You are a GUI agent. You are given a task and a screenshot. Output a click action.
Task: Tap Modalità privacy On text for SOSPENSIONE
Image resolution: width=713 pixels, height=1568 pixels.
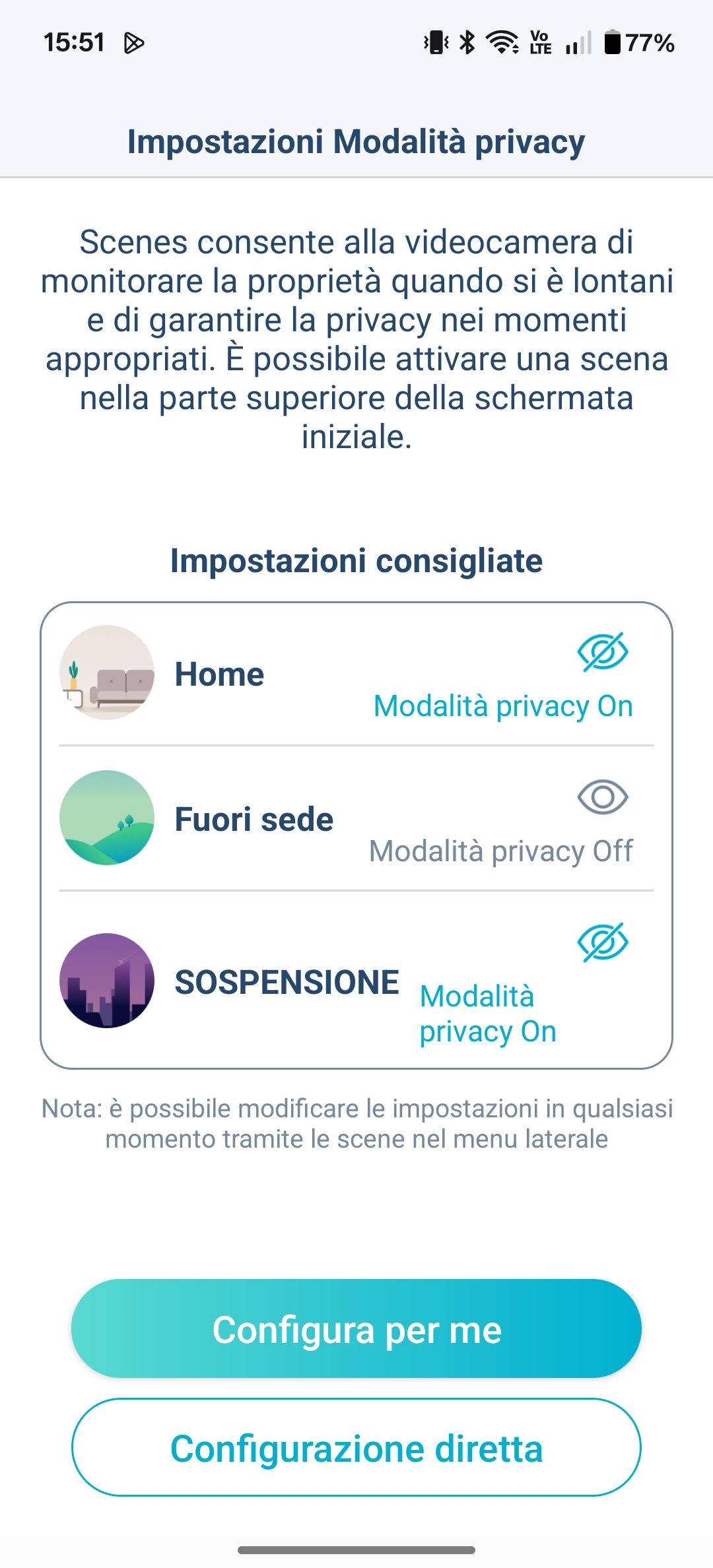tap(488, 1014)
